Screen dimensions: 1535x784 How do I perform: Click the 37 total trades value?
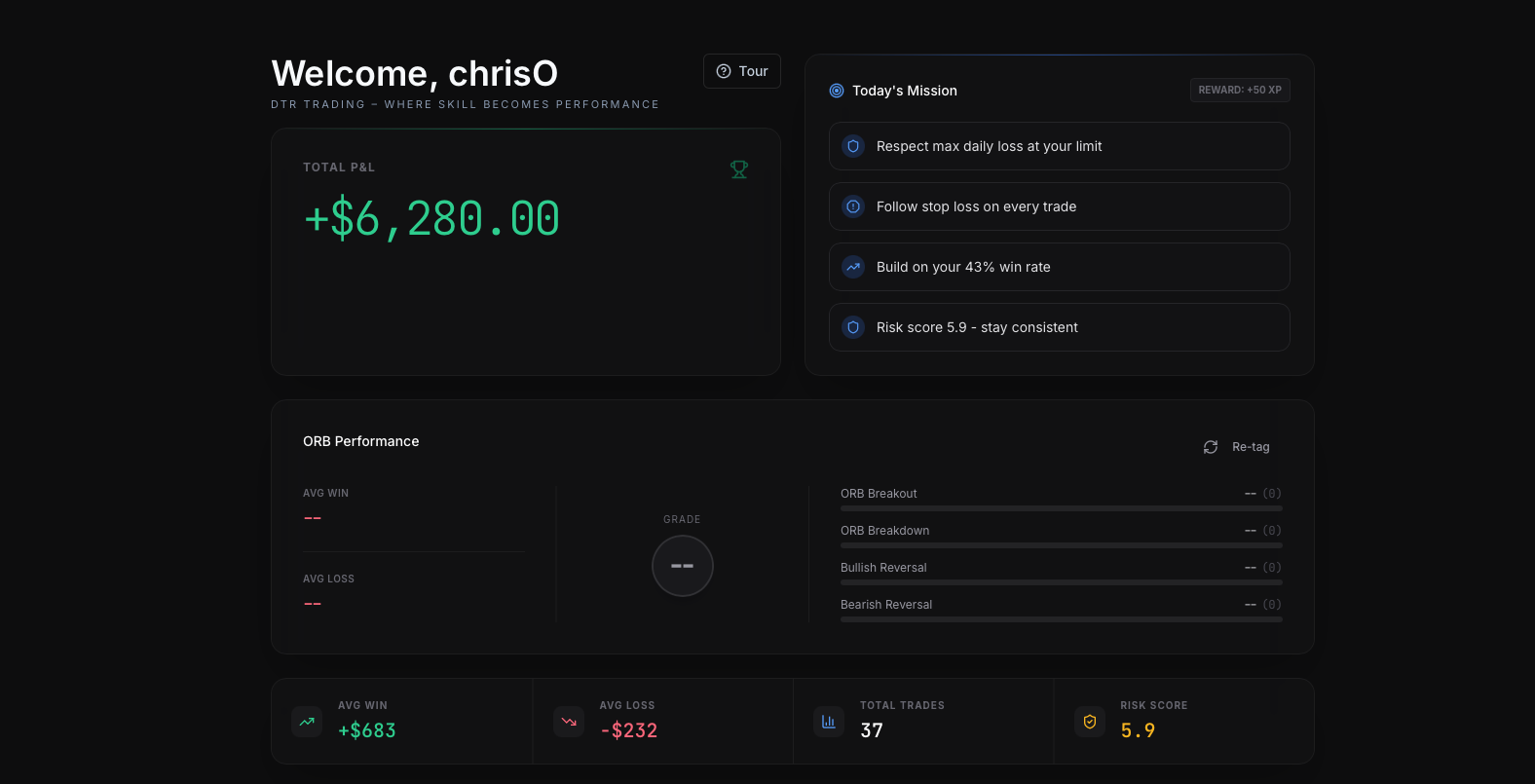point(872,730)
